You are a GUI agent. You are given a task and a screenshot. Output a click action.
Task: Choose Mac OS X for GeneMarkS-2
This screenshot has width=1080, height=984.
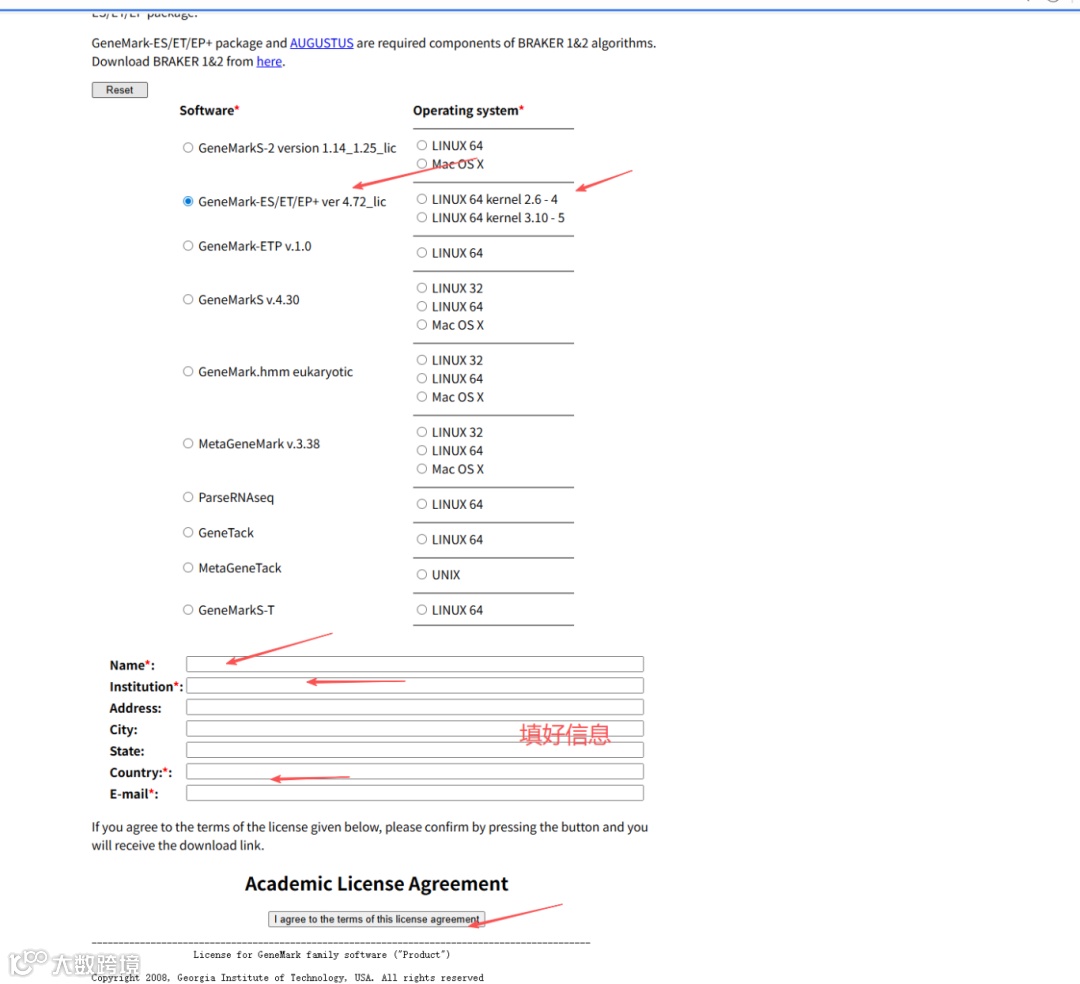(422, 164)
